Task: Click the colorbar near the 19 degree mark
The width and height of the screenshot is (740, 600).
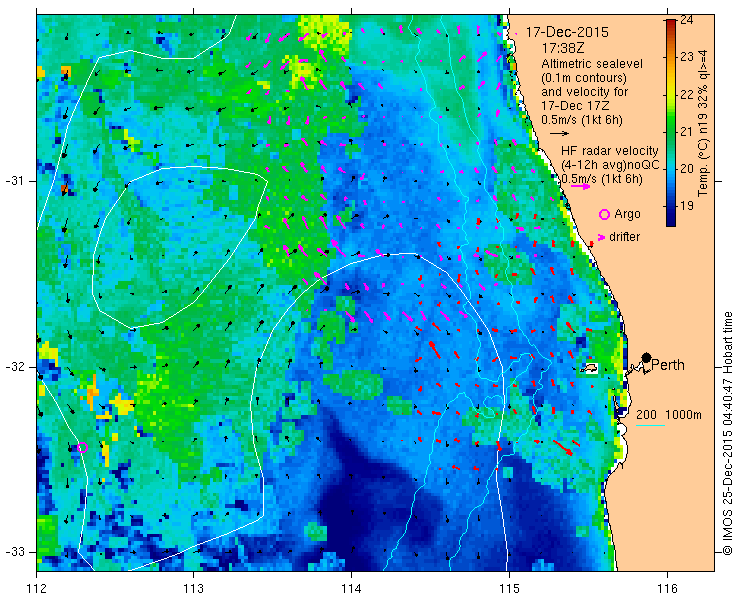Action: click(x=670, y=206)
